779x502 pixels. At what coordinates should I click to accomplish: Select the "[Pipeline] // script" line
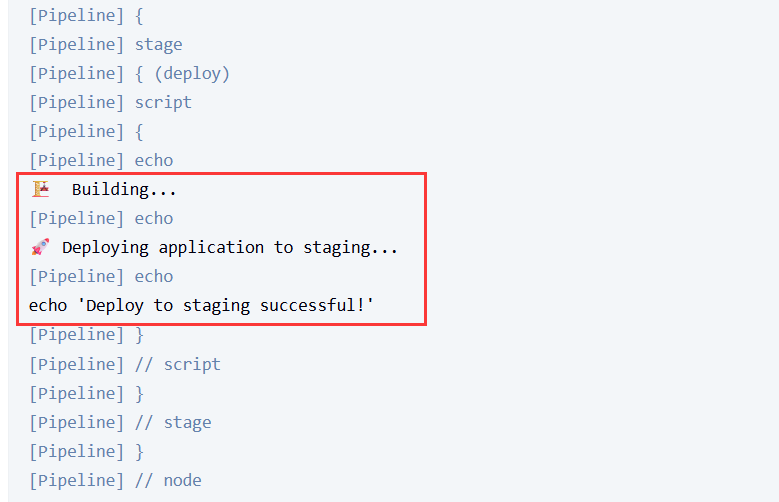click(125, 364)
